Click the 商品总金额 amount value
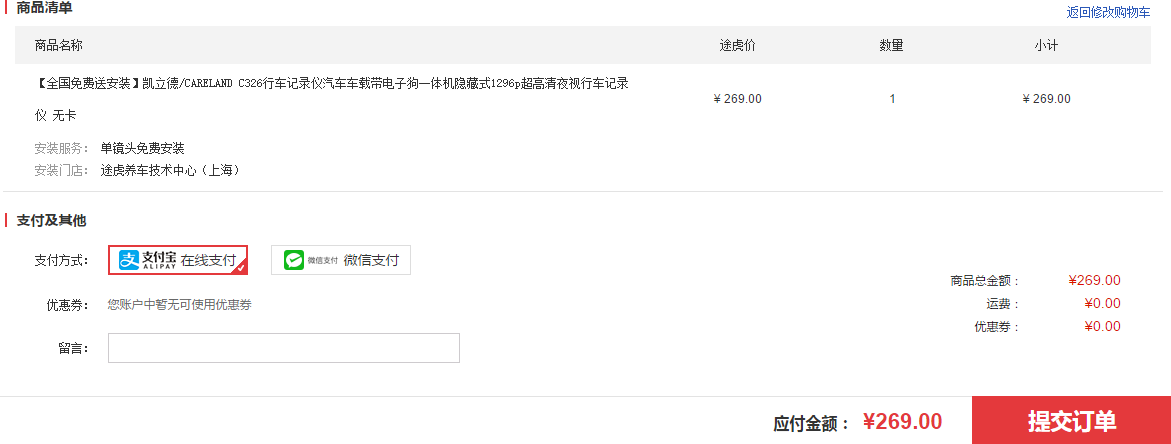 coord(1094,281)
